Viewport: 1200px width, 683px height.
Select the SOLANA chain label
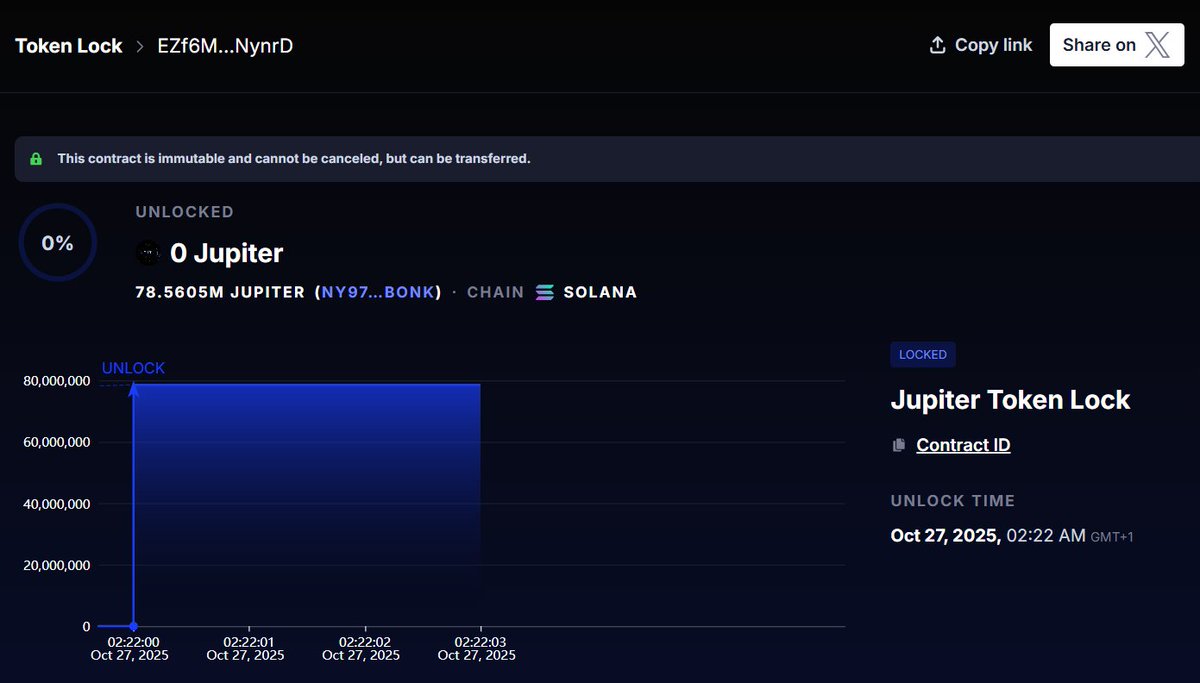pyautogui.click(x=600, y=293)
